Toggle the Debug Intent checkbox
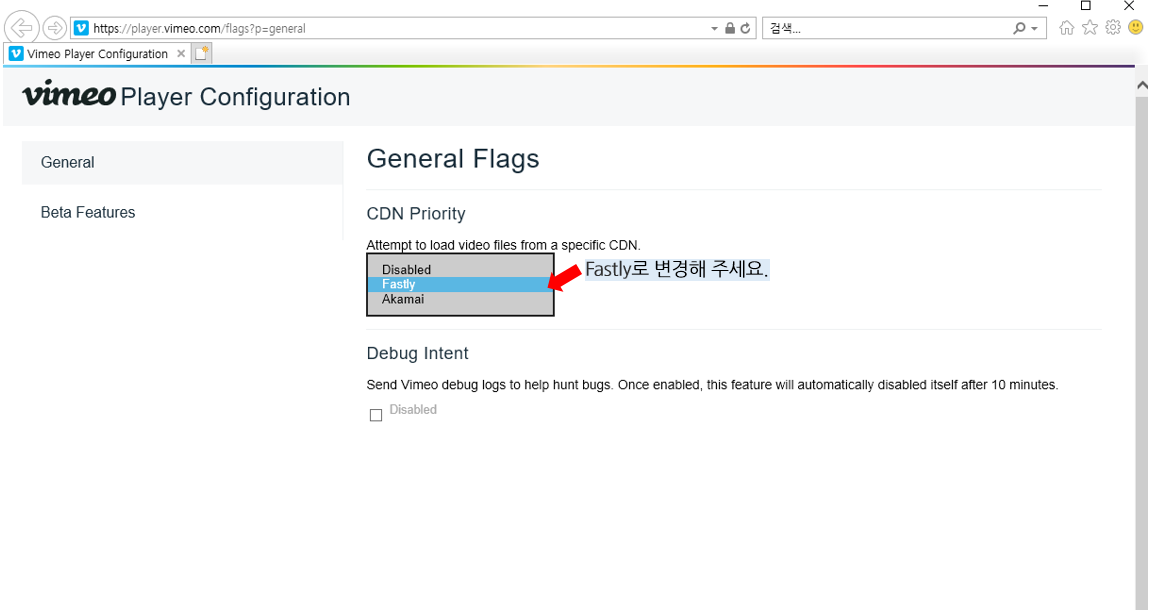This screenshot has height=610, width=1151. click(x=376, y=415)
